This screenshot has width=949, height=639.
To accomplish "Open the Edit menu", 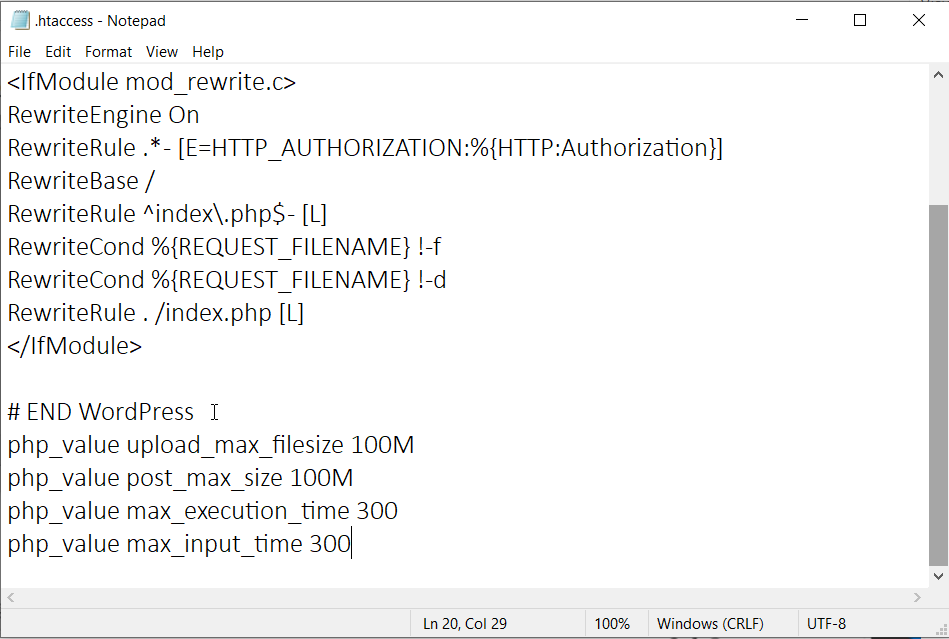I will coord(58,52).
